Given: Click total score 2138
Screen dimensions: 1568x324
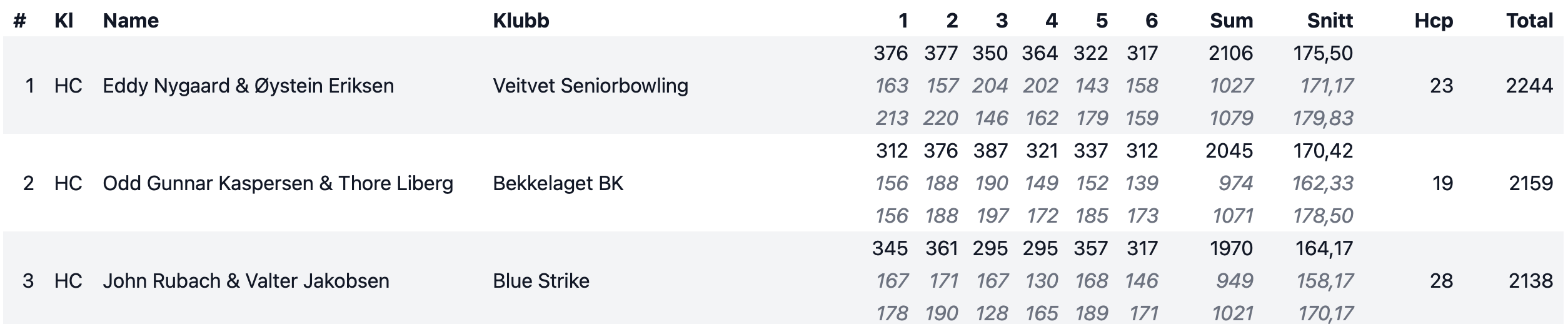Looking at the screenshot, I should click(x=1530, y=281).
